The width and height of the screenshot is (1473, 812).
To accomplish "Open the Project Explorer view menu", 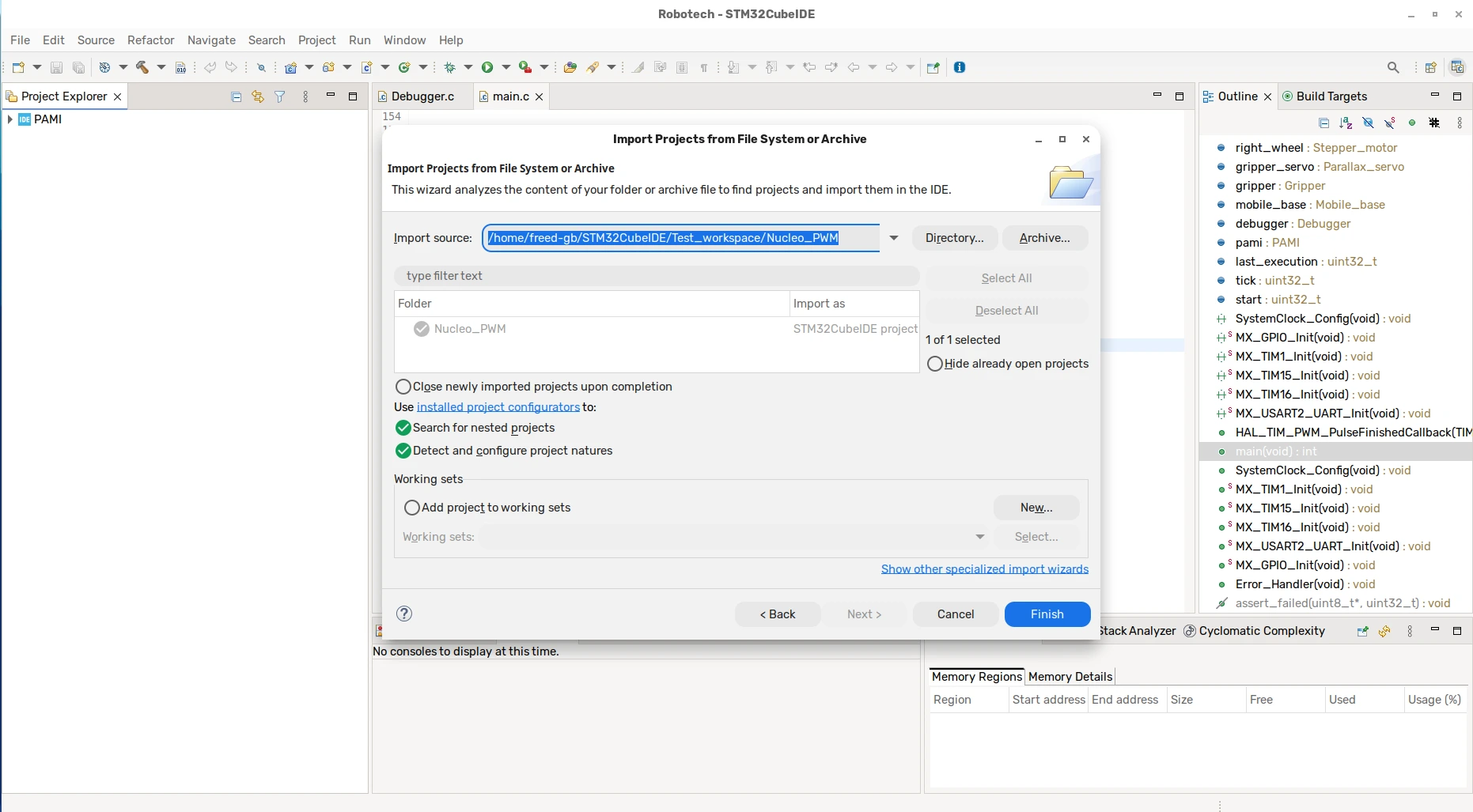I will 305,96.
